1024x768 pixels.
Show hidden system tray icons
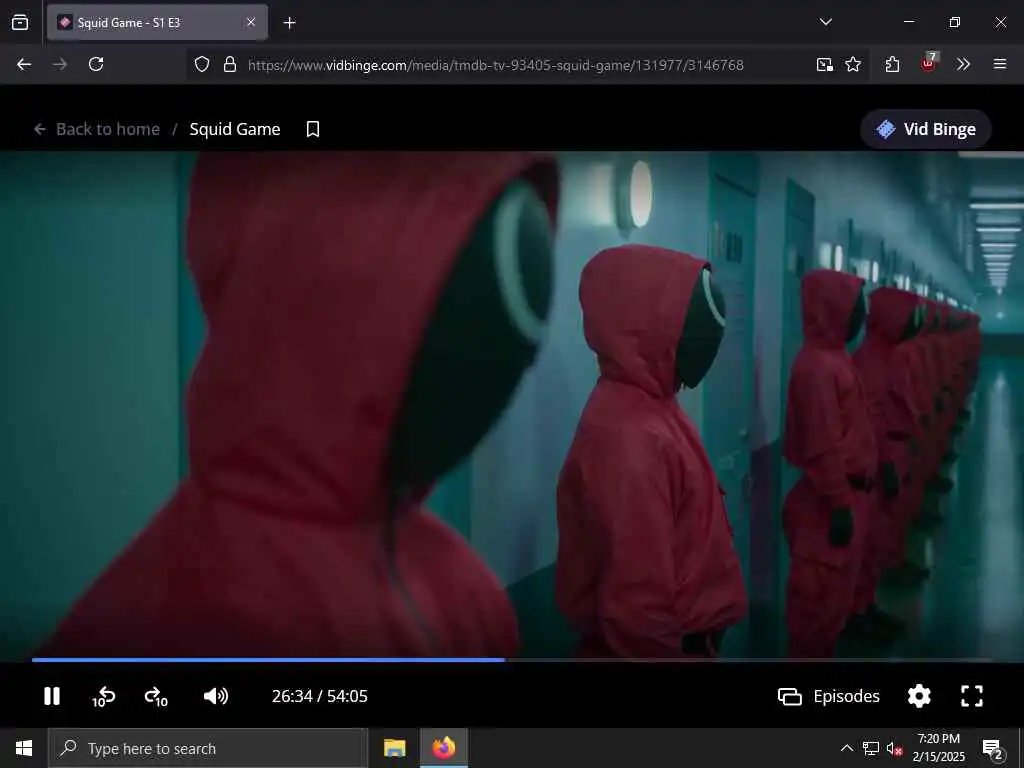click(846, 748)
